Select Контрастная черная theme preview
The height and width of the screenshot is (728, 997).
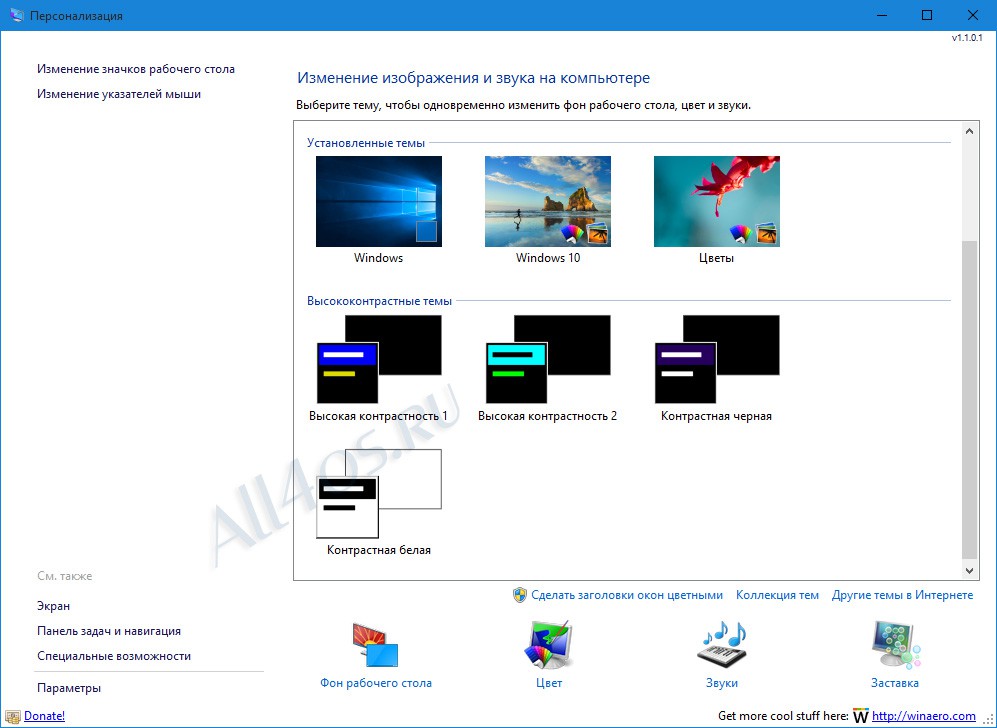click(717, 359)
